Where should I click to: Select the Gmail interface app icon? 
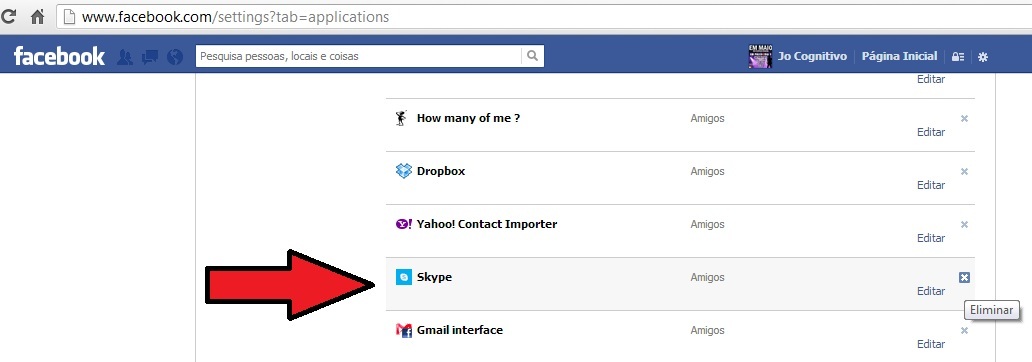click(x=403, y=330)
